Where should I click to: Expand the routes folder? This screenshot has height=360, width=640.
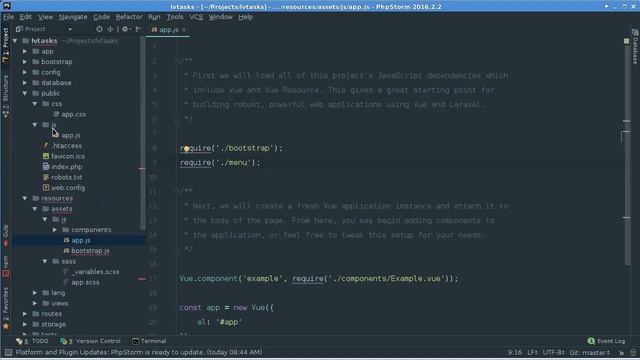point(25,314)
